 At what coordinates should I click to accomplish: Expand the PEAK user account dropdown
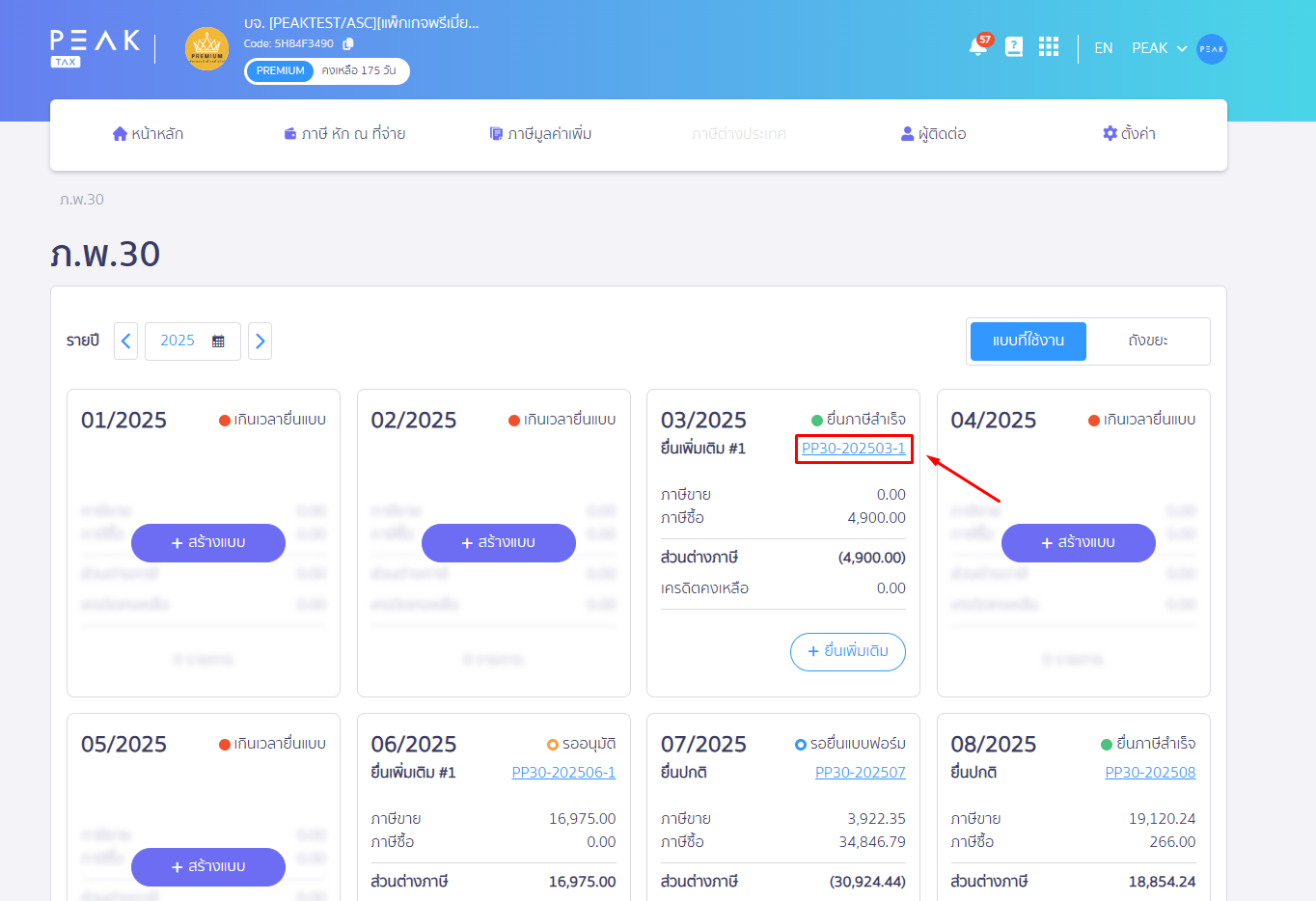tap(1159, 48)
